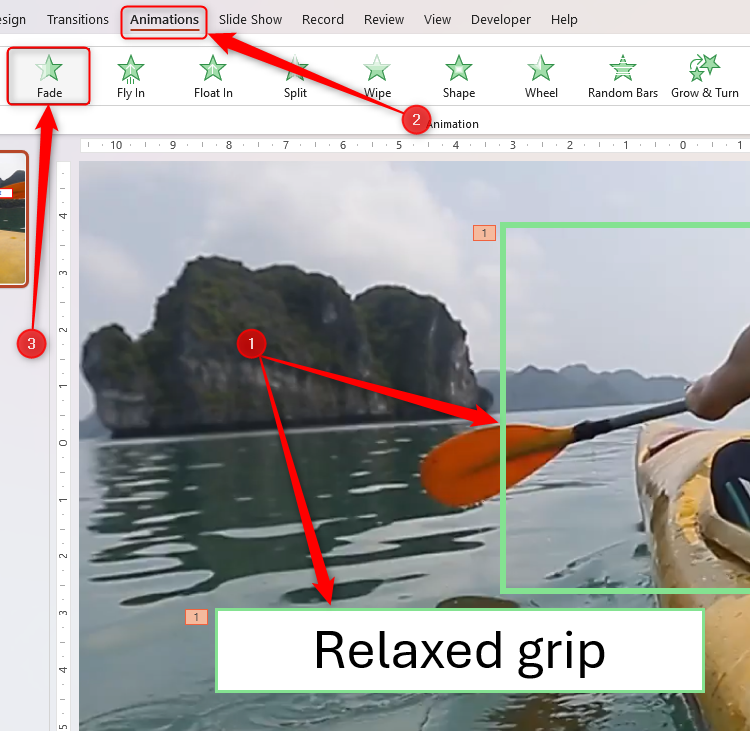This screenshot has height=731, width=750.
Task: Select the slide thumbnail in left pane
Action: 12,220
